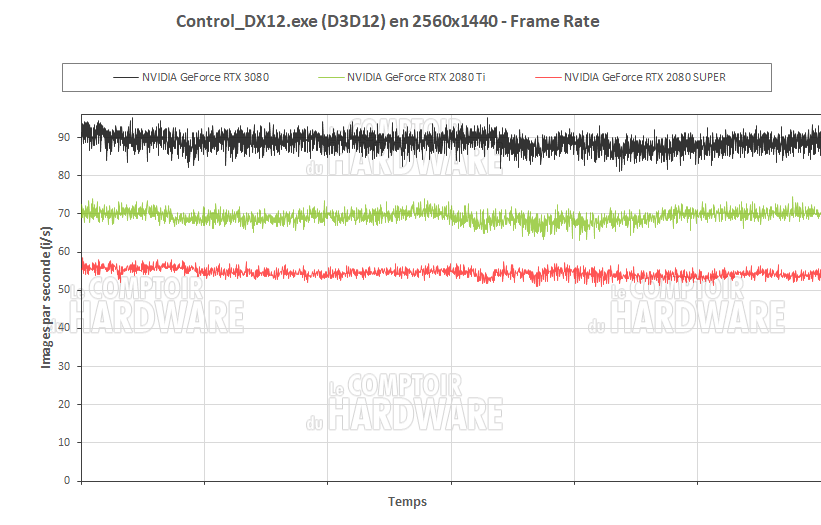Click the 60 y-axis tick label

[64, 252]
